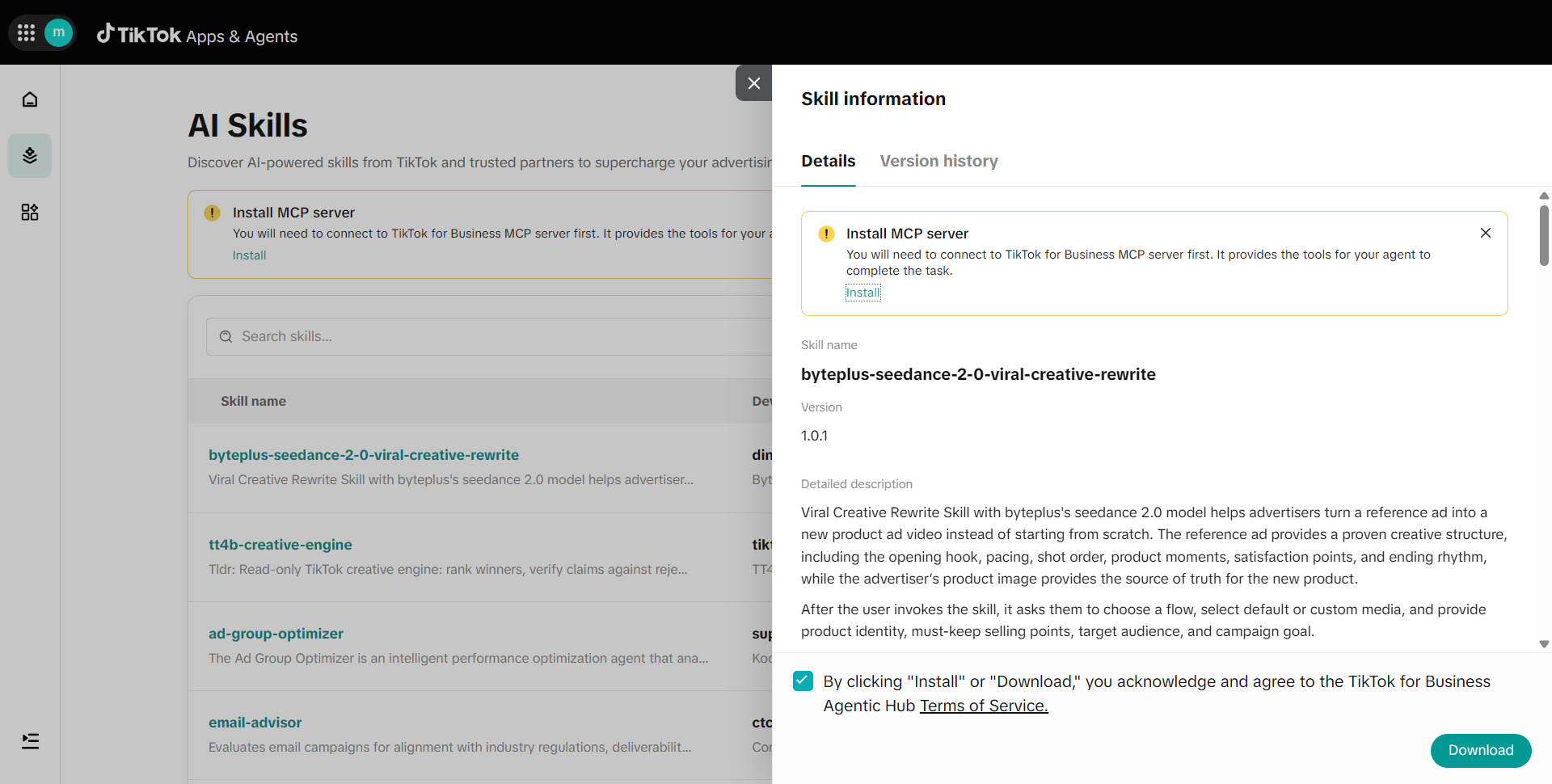Open the tt4b-creative-engine skill

tap(280, 545)
